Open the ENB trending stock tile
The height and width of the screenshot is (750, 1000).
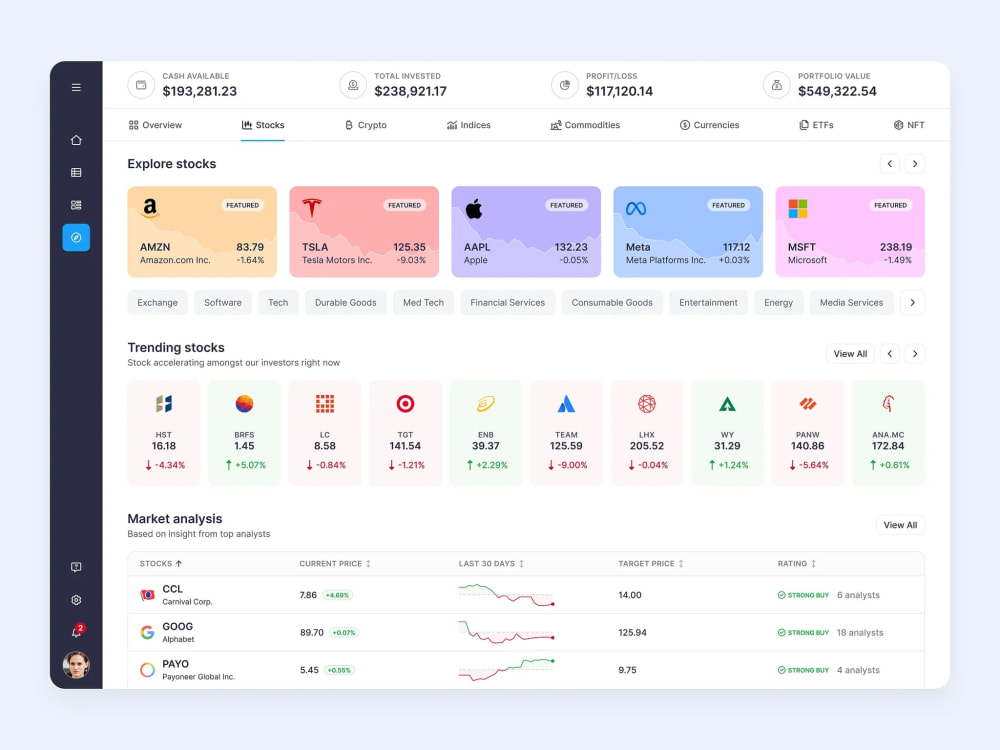(486, 433)
